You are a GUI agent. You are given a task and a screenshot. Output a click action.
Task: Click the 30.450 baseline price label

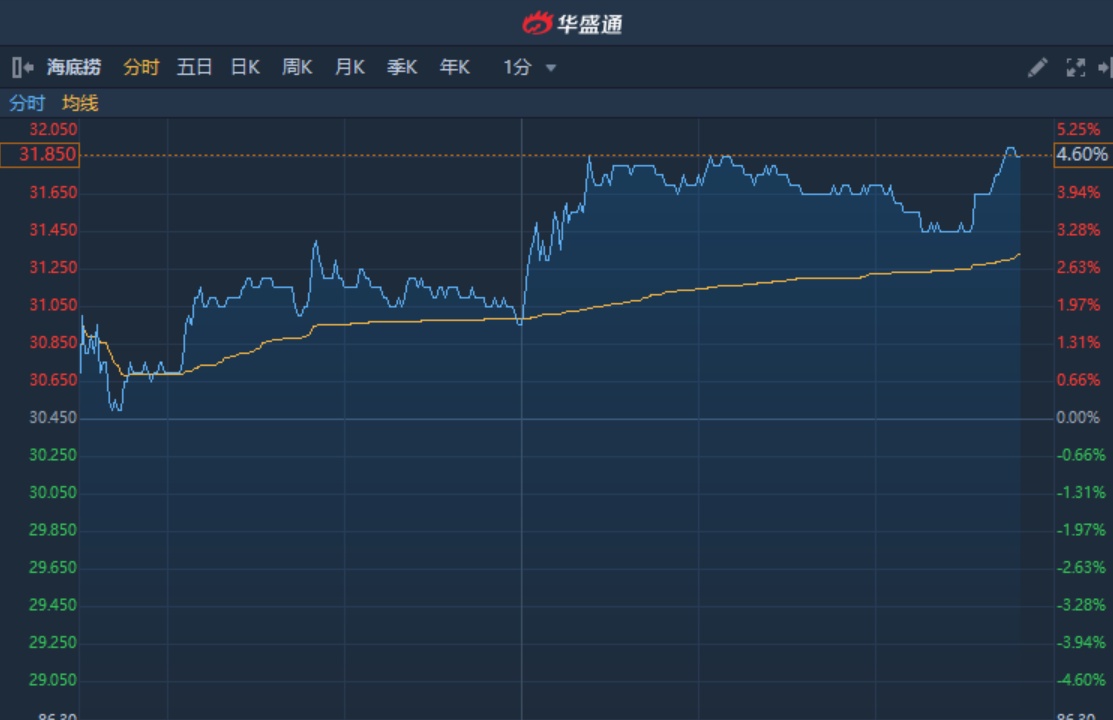(x=53, y=417)
